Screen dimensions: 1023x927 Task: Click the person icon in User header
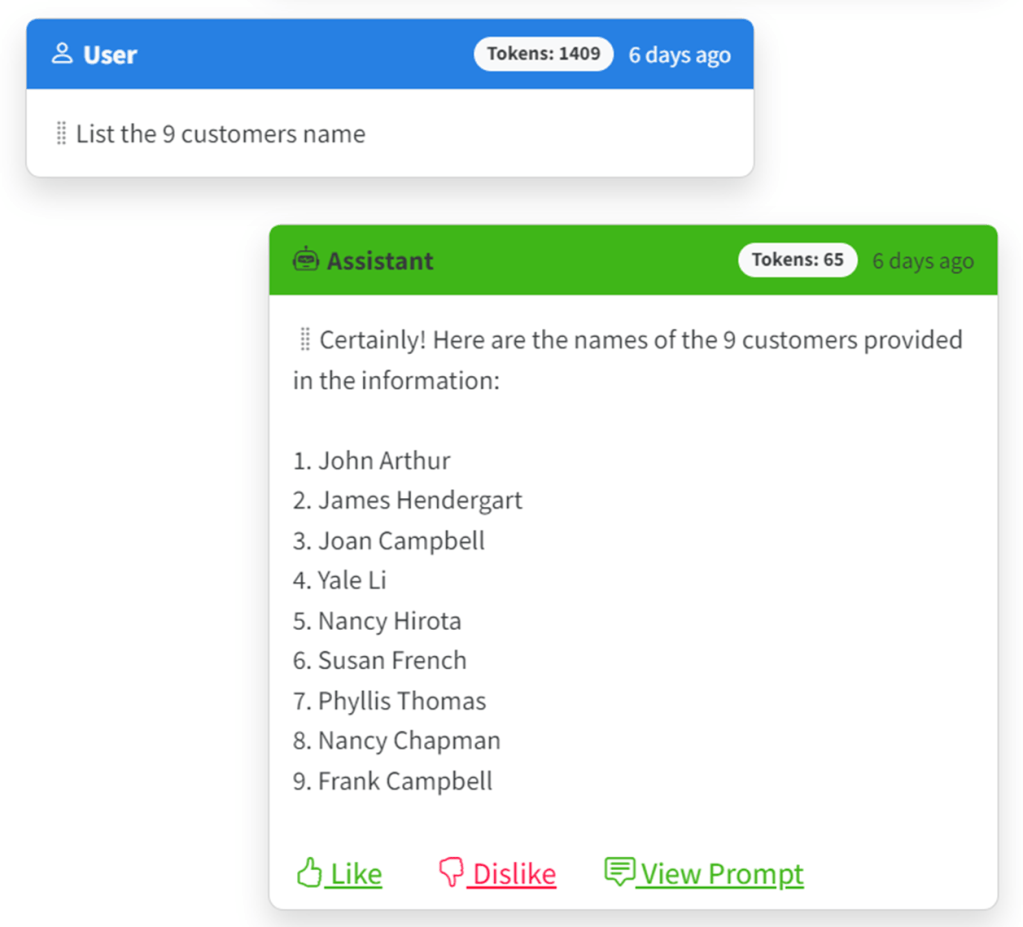[x=62, y=55]
